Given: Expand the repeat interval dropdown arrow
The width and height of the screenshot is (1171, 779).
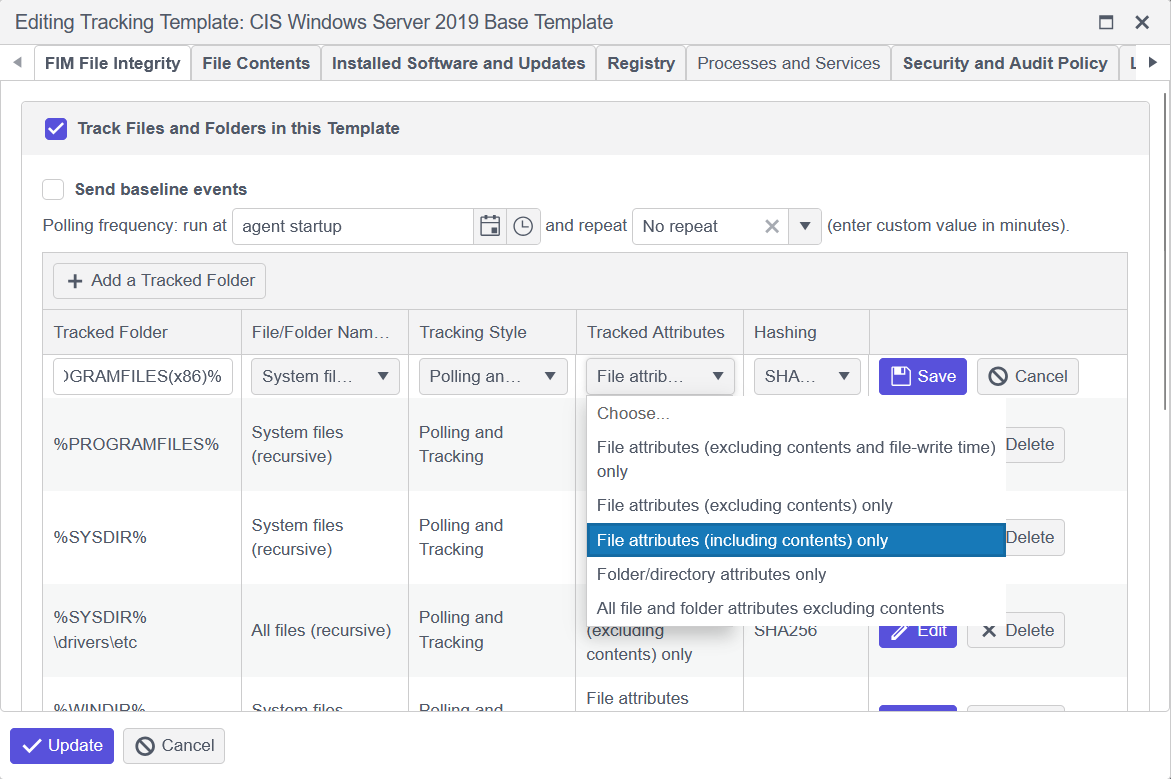Looking at the screenshot, I should 805,226.
